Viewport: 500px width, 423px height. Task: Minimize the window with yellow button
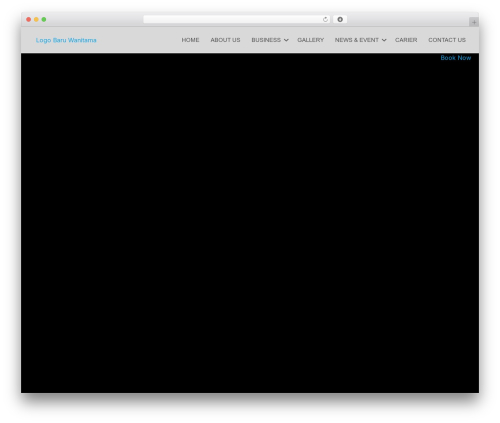tap(36, 19)
